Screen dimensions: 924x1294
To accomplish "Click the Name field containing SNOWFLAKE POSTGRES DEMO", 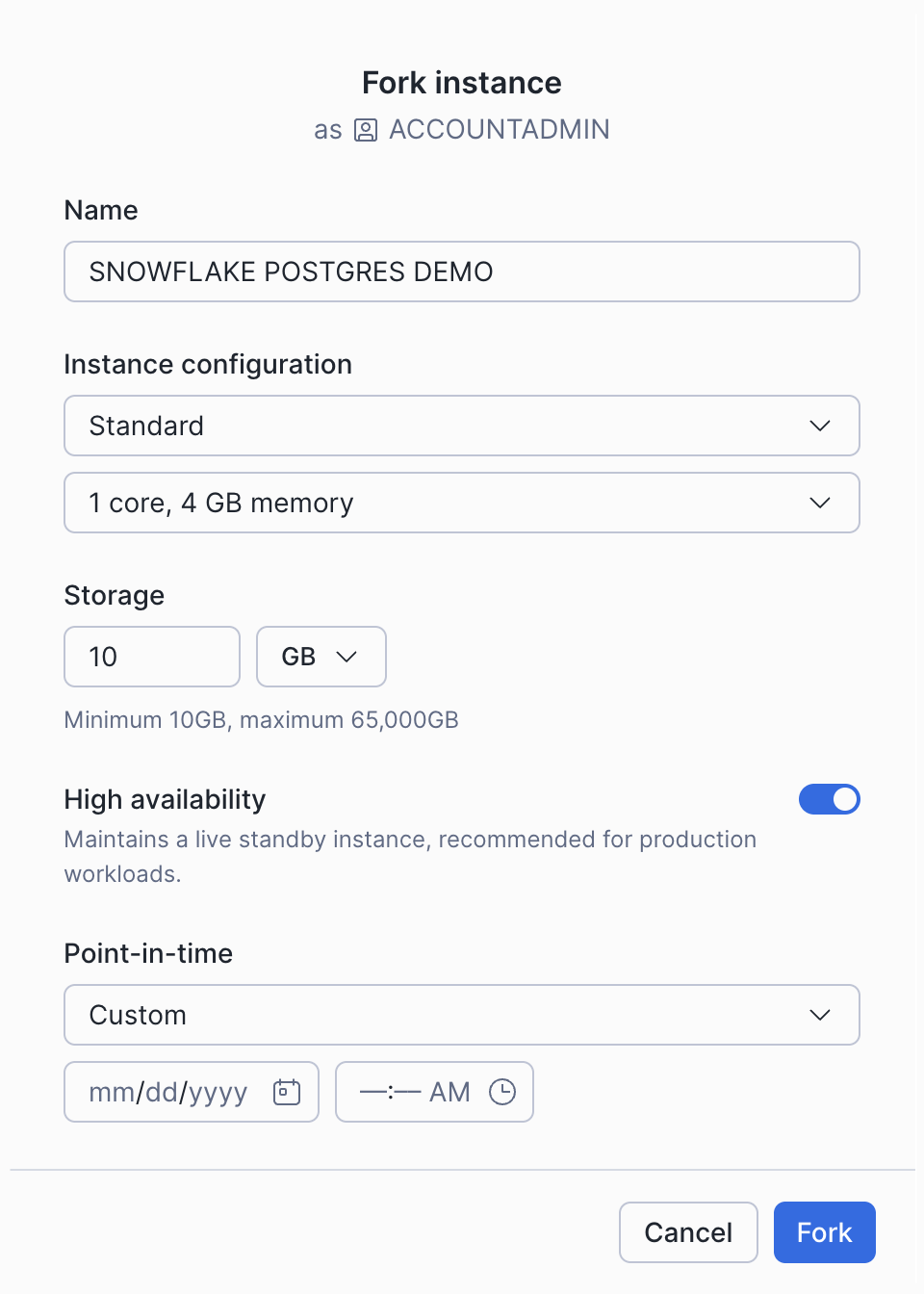I will pyautogui.click(x=461, y=272).
